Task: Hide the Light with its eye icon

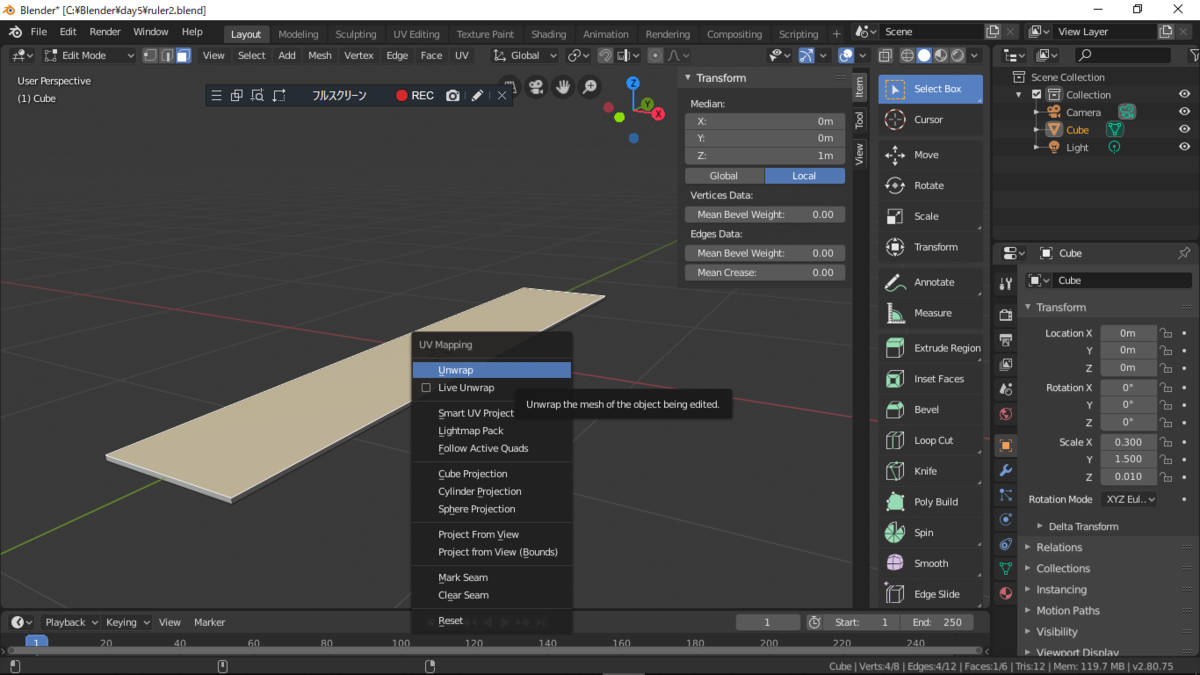Action: [1184, 148]
